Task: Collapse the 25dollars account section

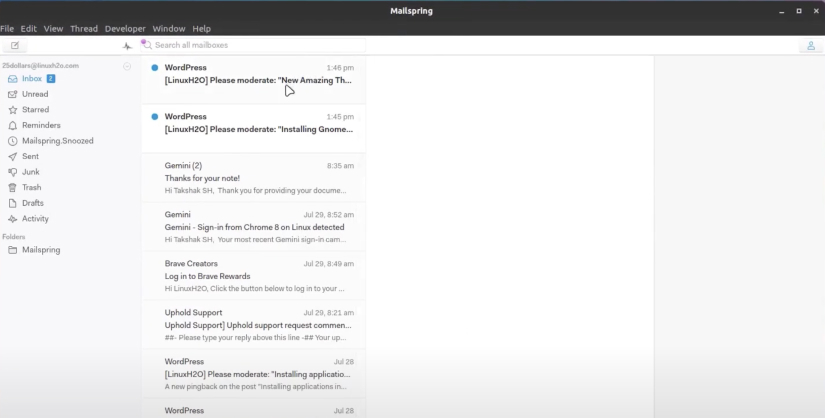Action: [x=127, y=66]
